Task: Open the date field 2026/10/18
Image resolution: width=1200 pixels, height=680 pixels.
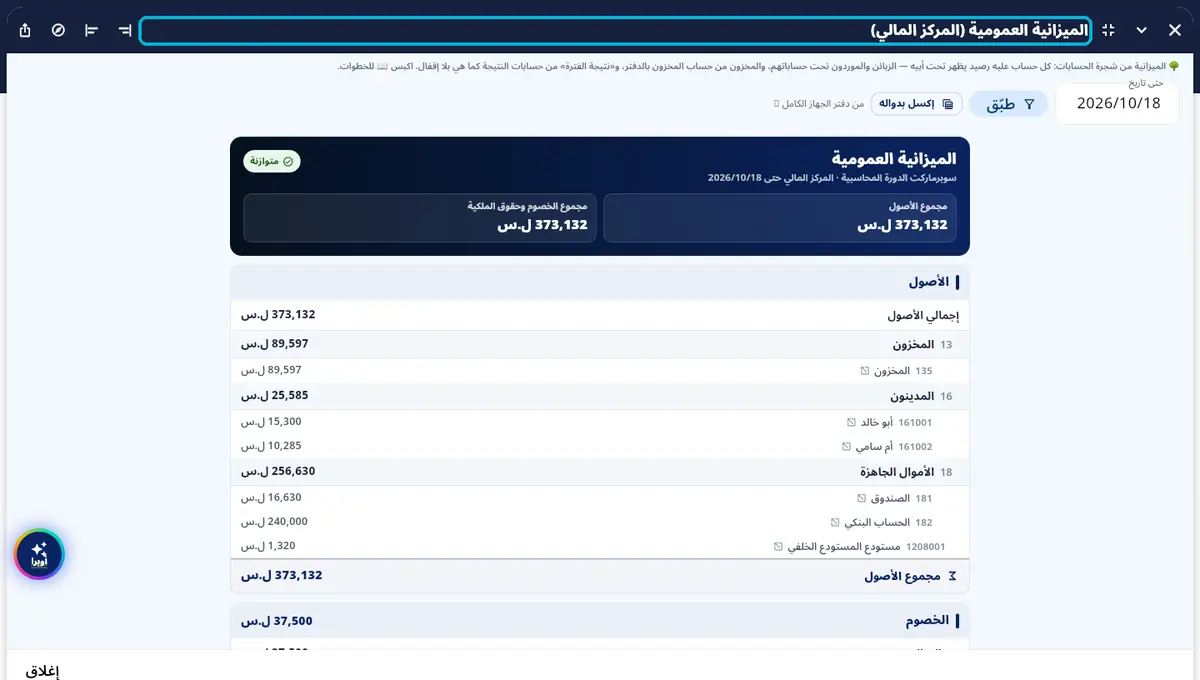Action: coord(1118,103)
